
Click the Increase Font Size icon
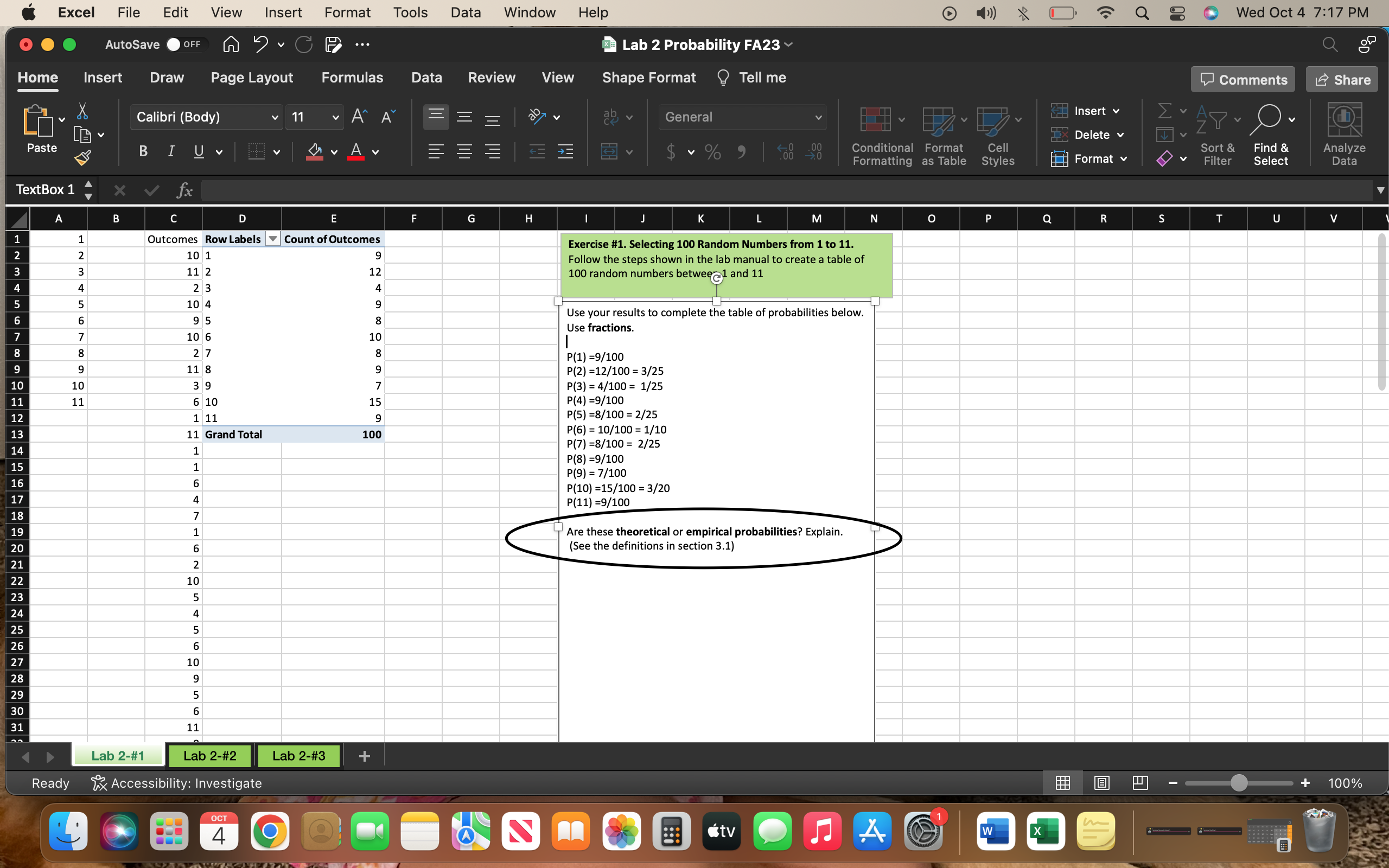[x=359, y=117]
